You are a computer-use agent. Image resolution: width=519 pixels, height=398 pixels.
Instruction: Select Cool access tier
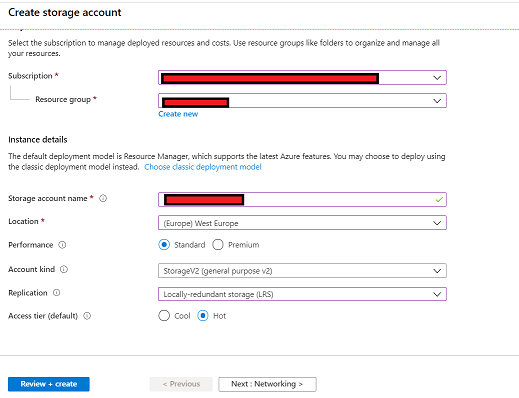(164, 316)
